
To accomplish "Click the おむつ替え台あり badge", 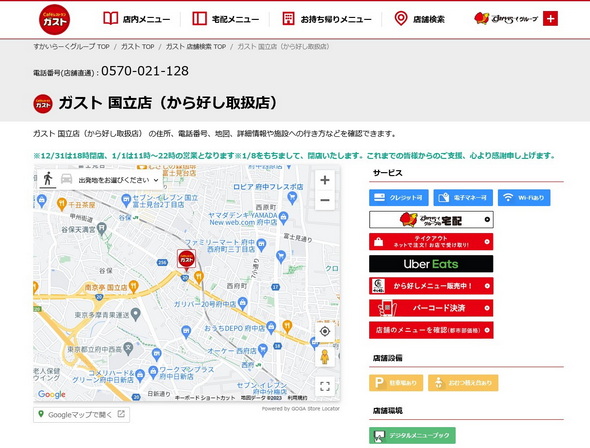I will tap(463, 383).
